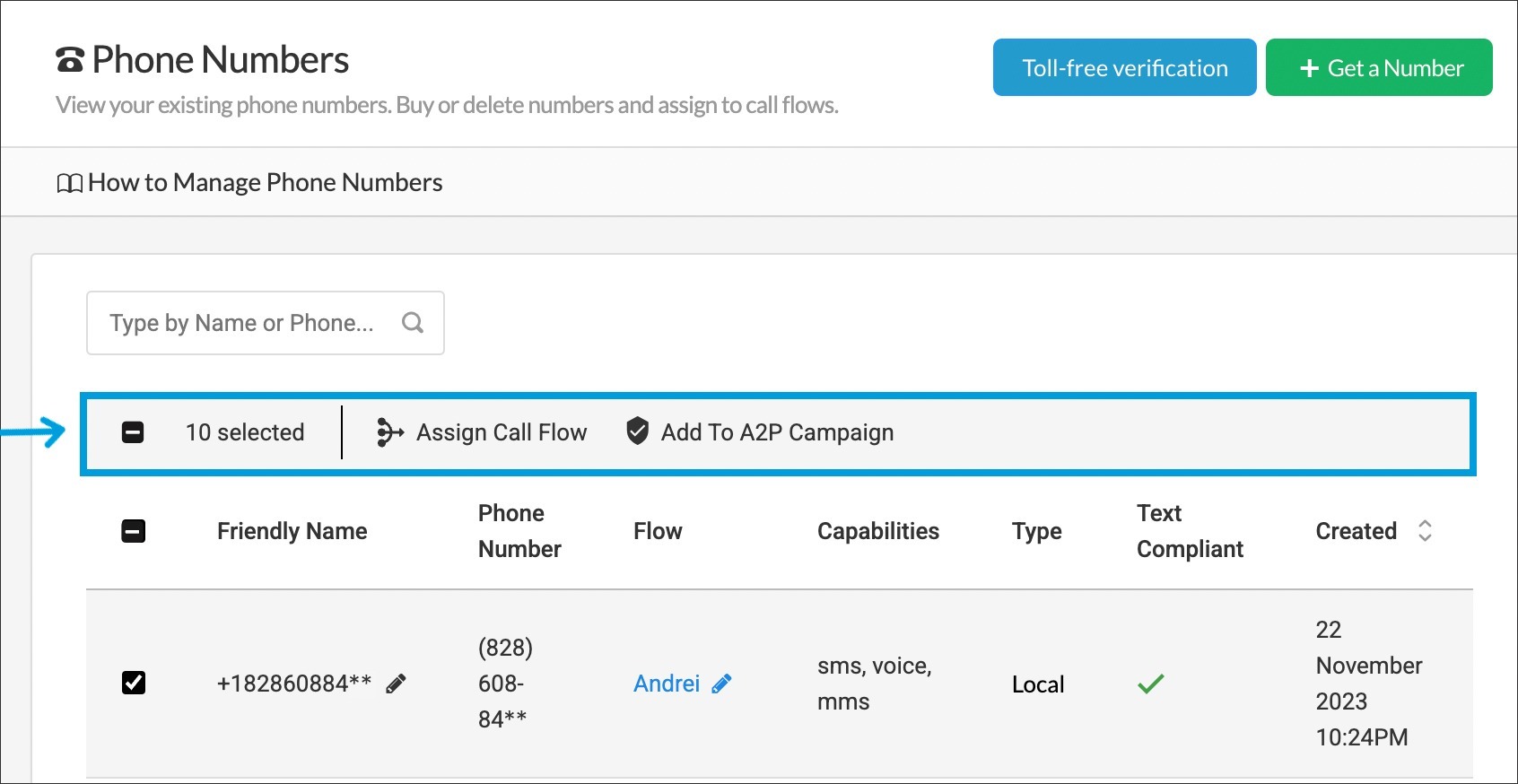The width and height of the screenshot is (1518, 784).
Task: Open How to Manage Phone Numbers guide
Action: tap(265, 183)
